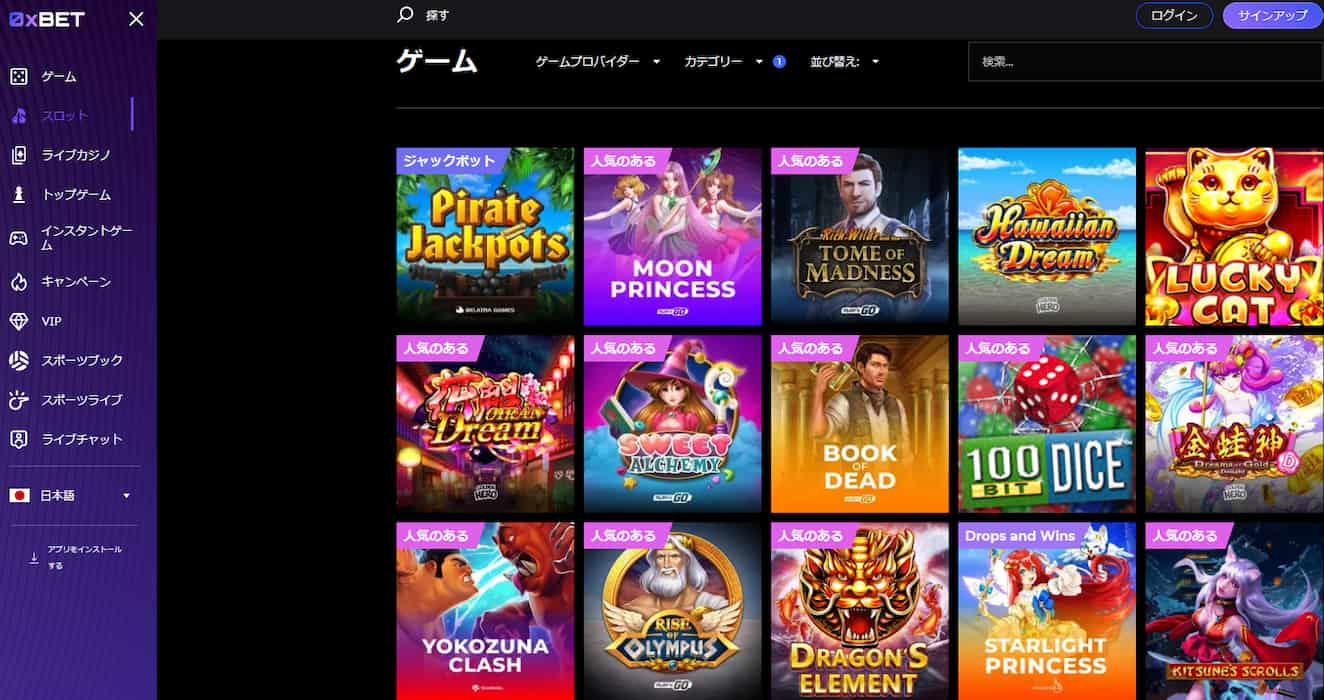Open the Moon Princess game thumbnail
The width and height of the screenshot is (1324, 700).
pyautogui.click(x=673, y=236)
